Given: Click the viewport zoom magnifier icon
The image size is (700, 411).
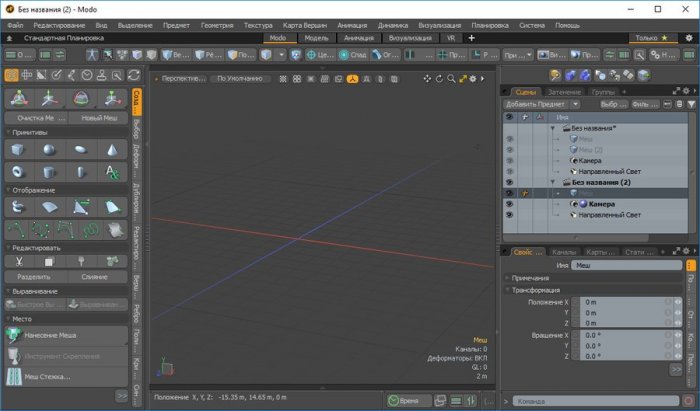Looking at the screenshot, I should (451, 78).
